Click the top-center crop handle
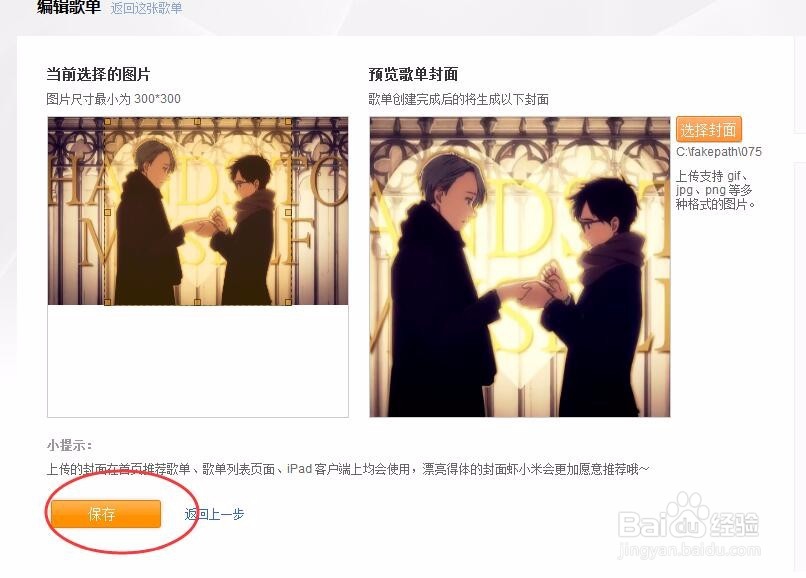806x578 pixels. click(198, 122)
